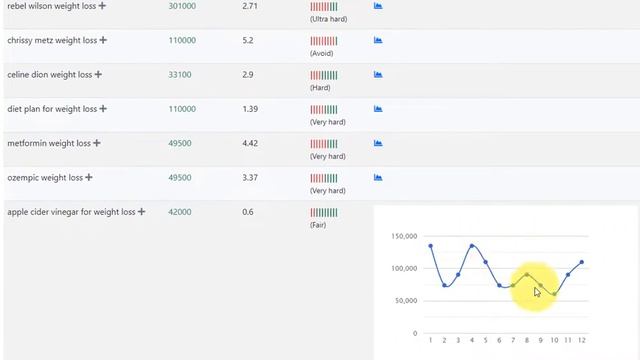Select keyword 'ozempic weight loss'
This screenshot has width=640, height=360.
pyautogui.click(x=45, y=178)
